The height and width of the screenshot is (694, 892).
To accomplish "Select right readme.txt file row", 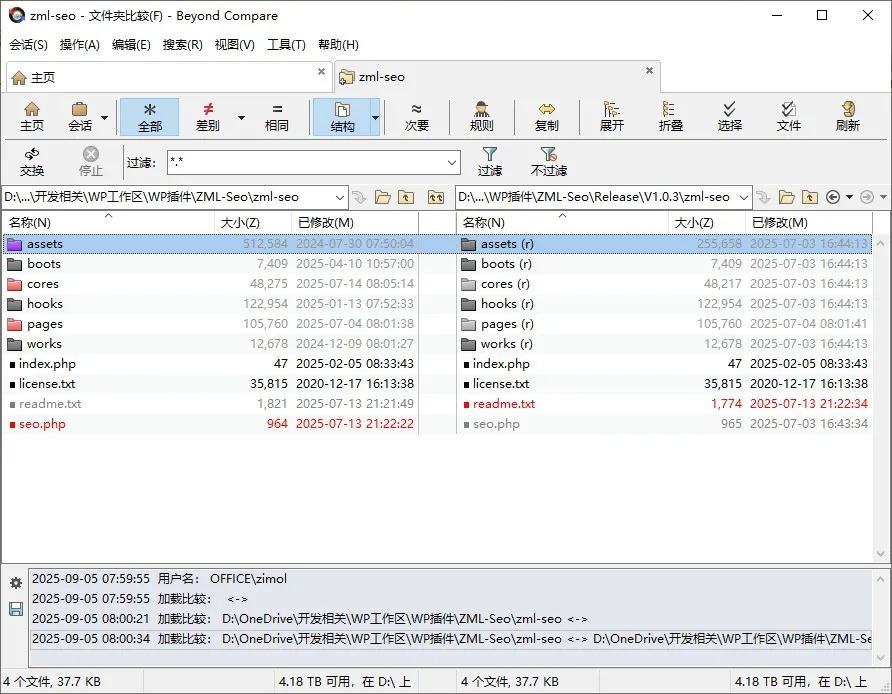I will click(664, 404).
